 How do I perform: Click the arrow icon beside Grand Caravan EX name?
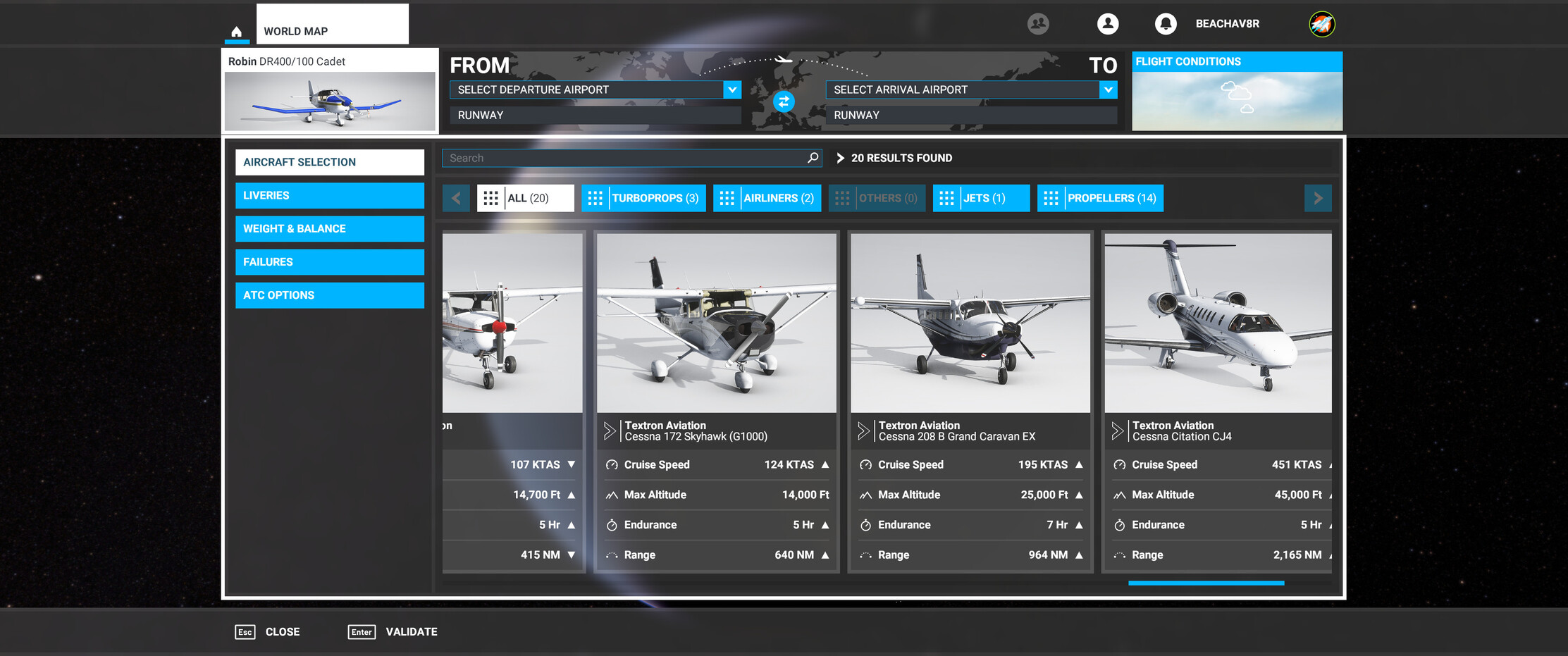point(863,431)
